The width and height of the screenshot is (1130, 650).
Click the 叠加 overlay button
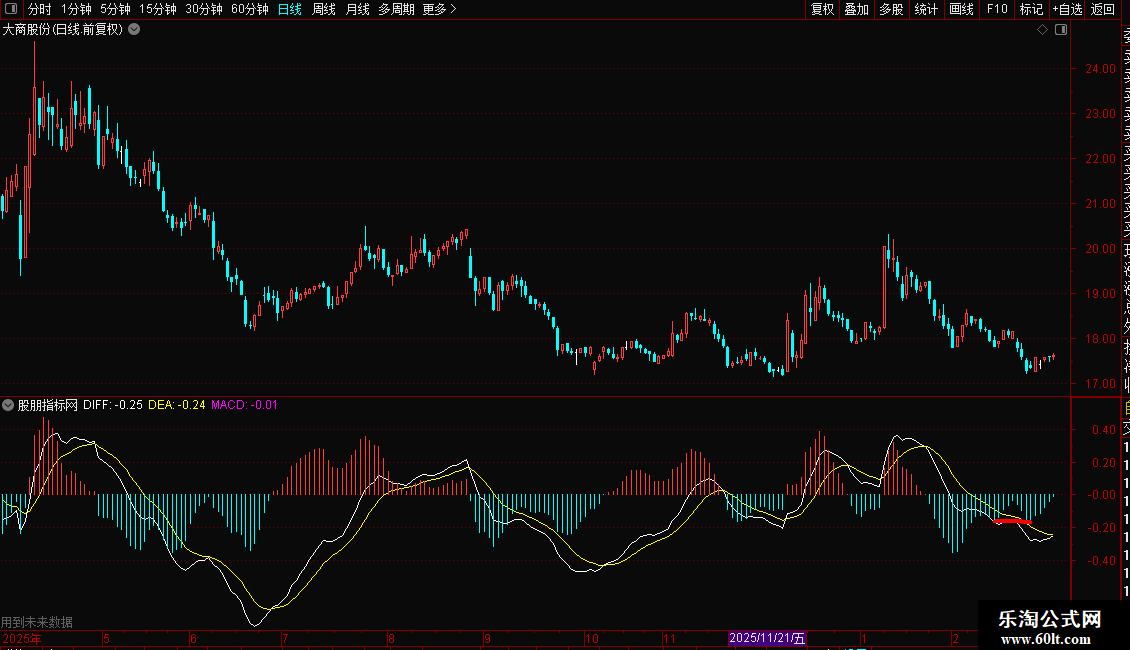tap(857, 9)
